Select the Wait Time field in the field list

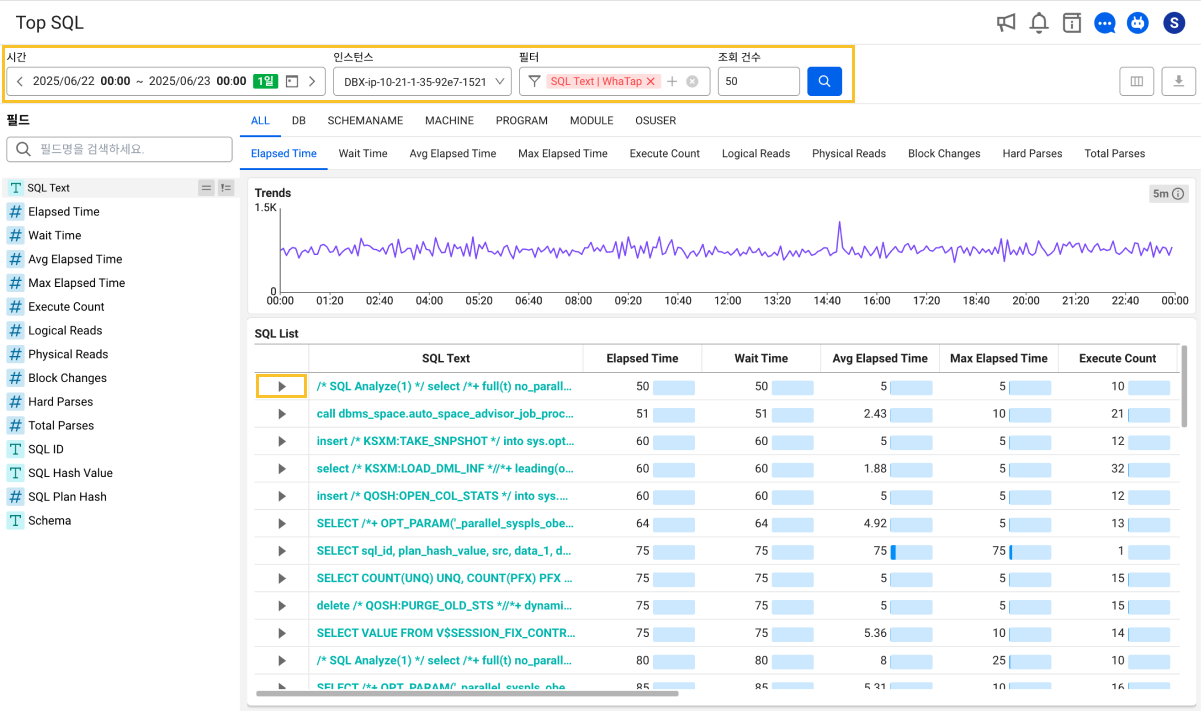click(55, 235)
